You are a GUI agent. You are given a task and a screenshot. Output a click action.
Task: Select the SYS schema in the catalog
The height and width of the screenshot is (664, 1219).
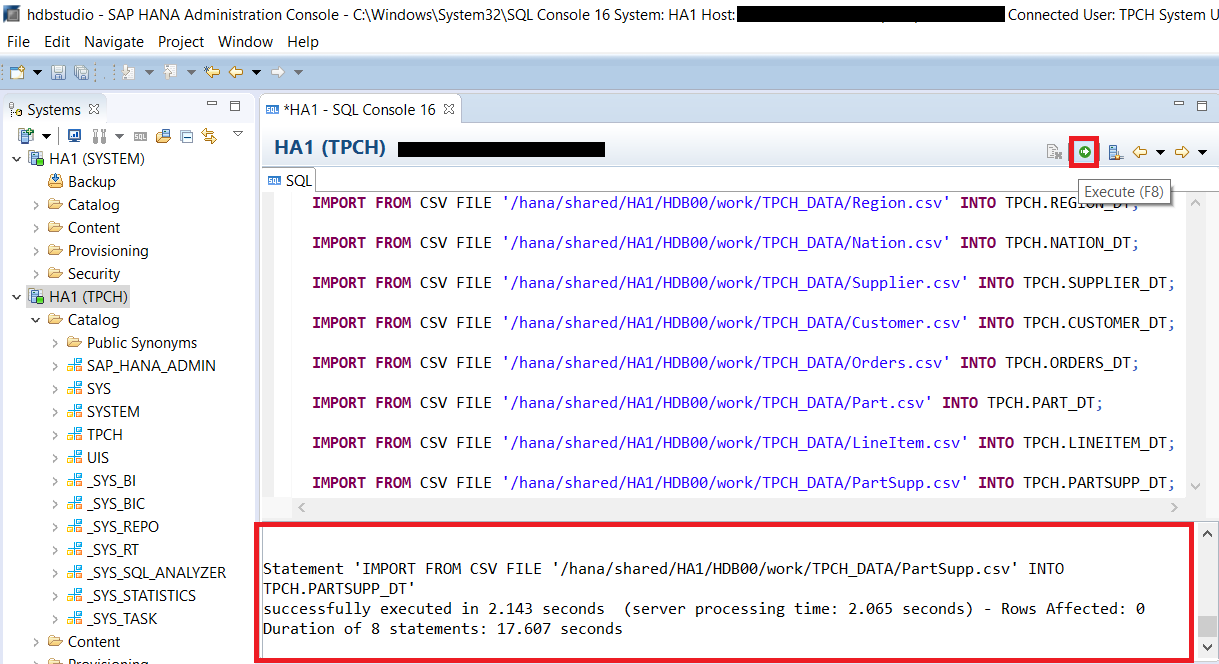click(x=89, y=389)
